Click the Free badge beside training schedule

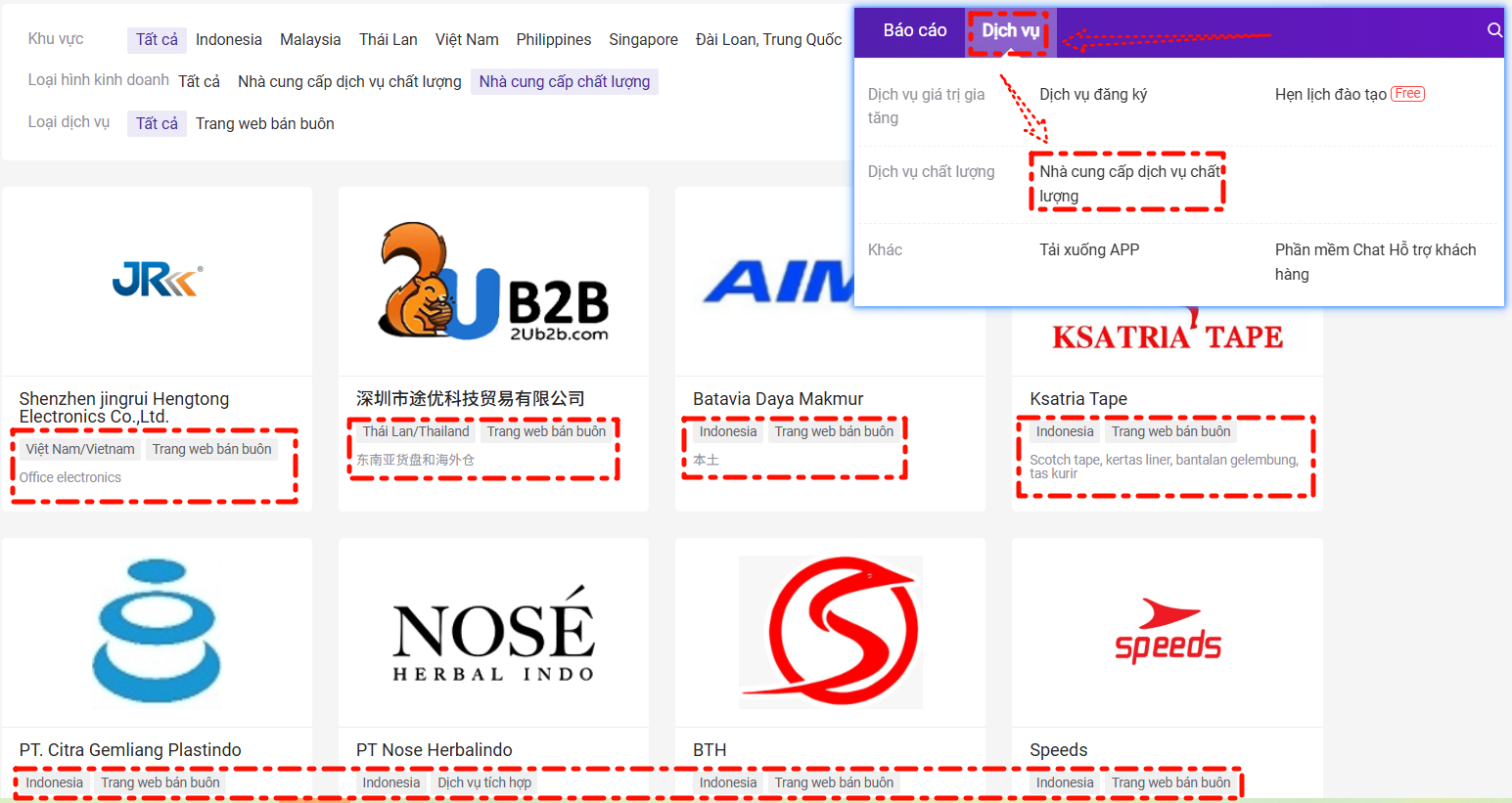[x=1407, y=94]
